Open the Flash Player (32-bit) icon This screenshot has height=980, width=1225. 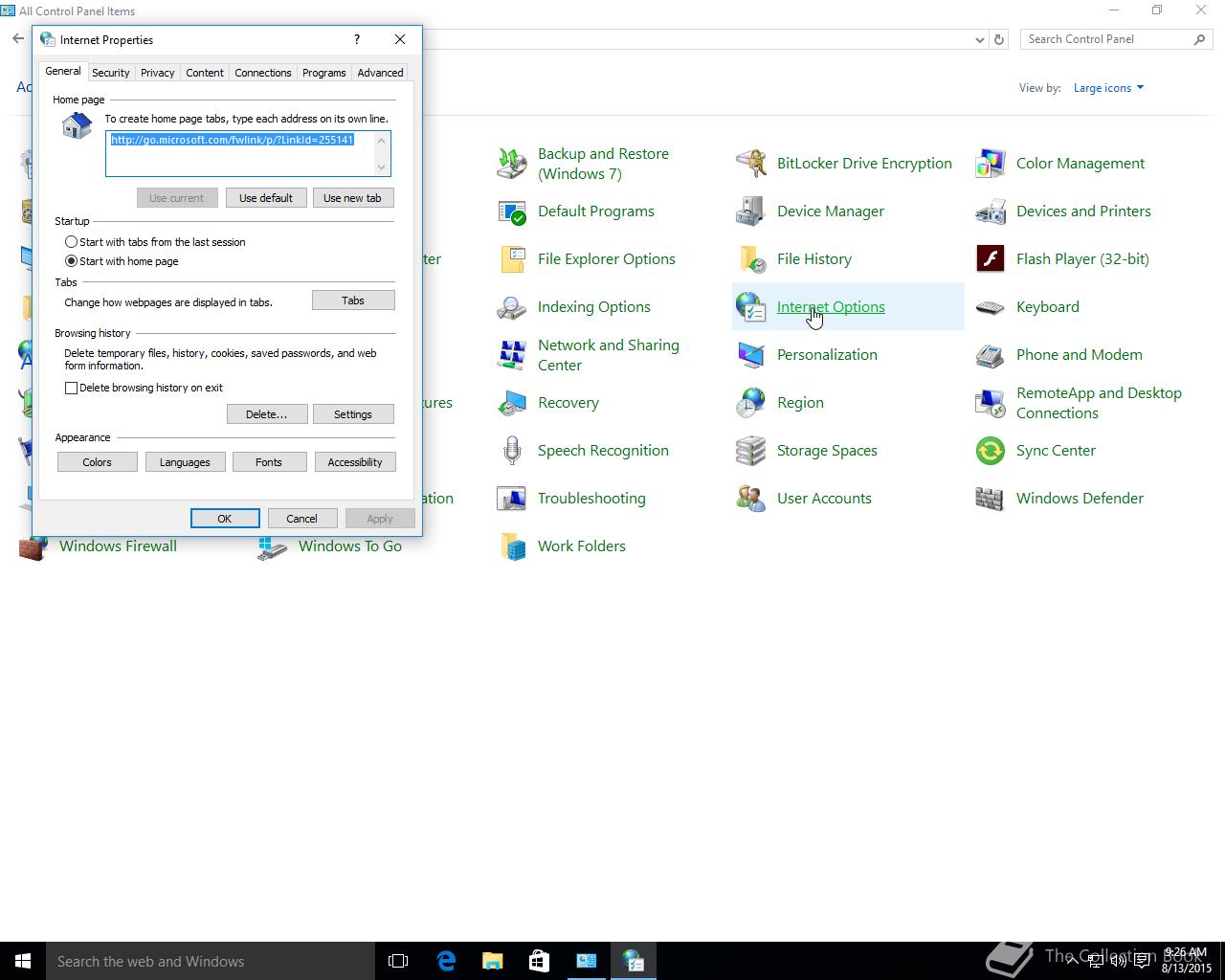(x=991, y=259)
